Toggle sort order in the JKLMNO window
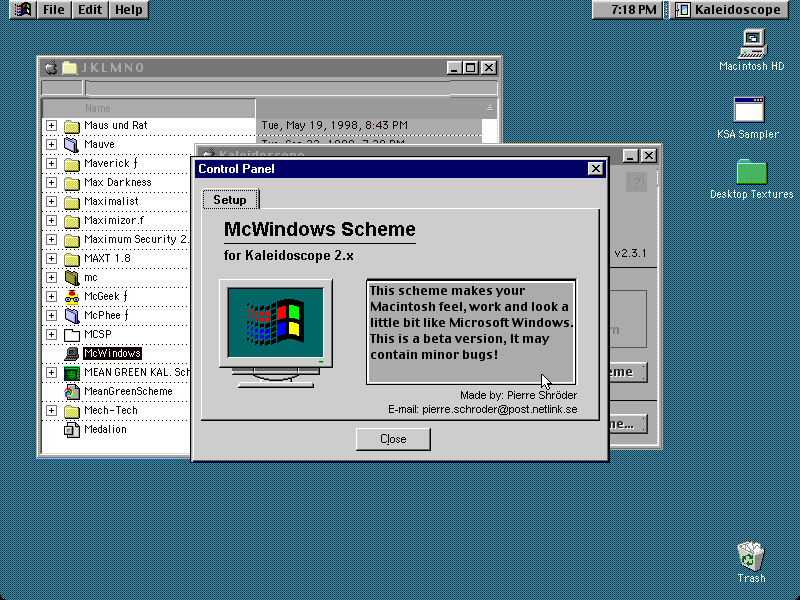The image size is (800, 600). pos(489,108)
